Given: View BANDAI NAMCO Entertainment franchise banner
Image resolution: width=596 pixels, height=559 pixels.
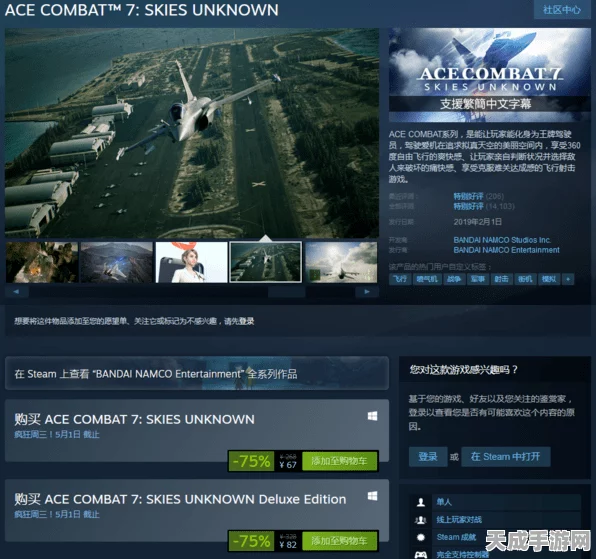Looking at the screenshot, I should pyautogui.click(x=197, y=374).
